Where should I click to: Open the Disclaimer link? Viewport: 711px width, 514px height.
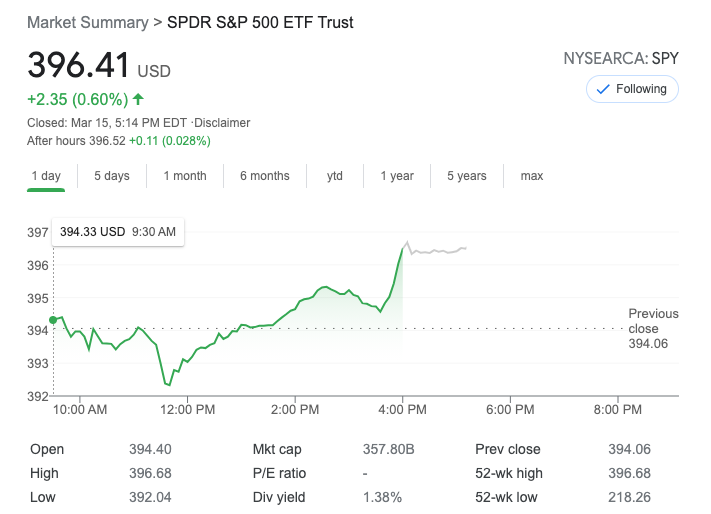(222, 123)
